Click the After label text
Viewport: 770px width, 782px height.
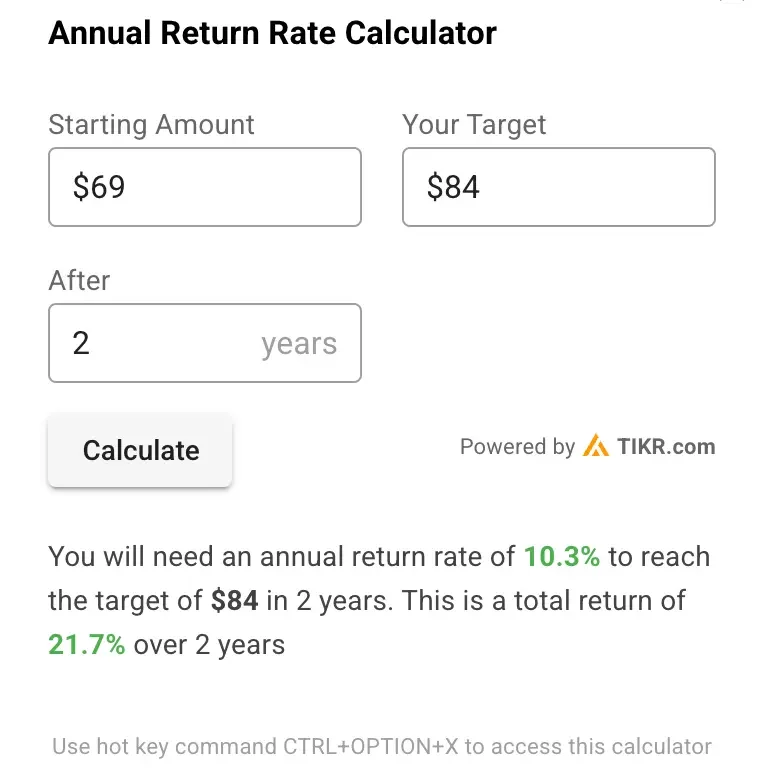pyautogui.click(x=79, y=280)
